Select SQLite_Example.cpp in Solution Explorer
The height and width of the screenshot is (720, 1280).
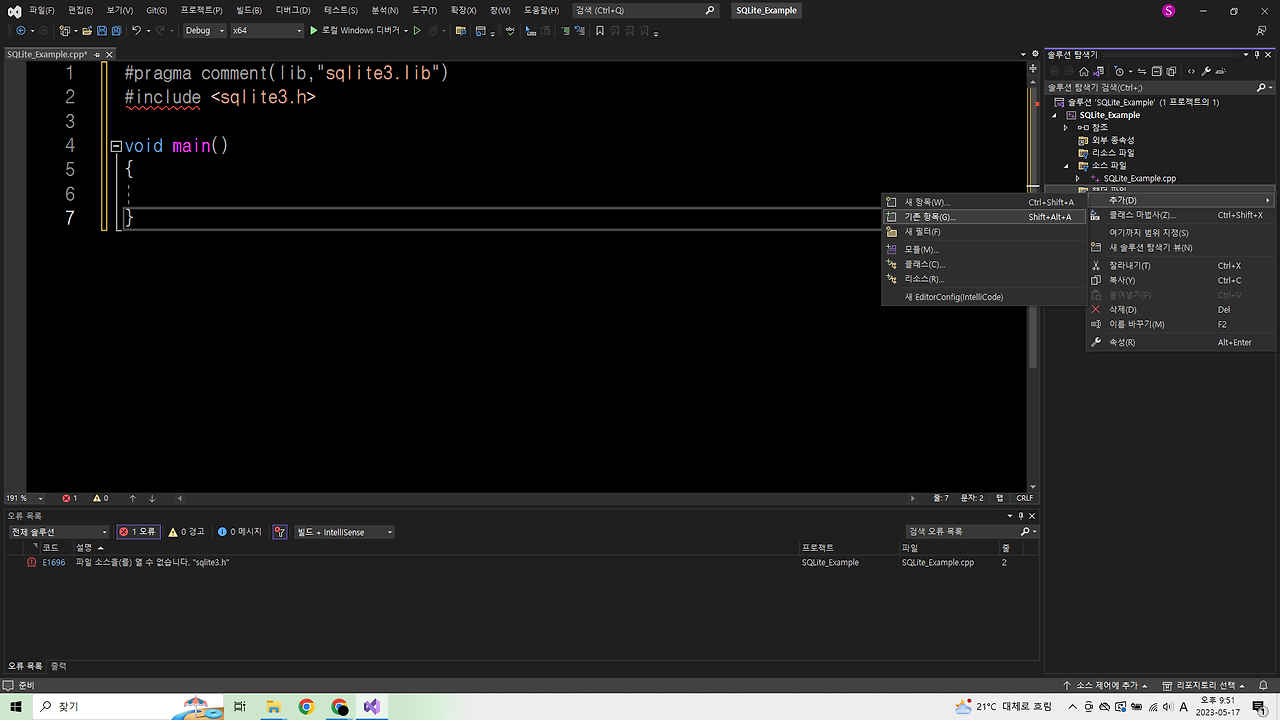tap(1139, 178)
